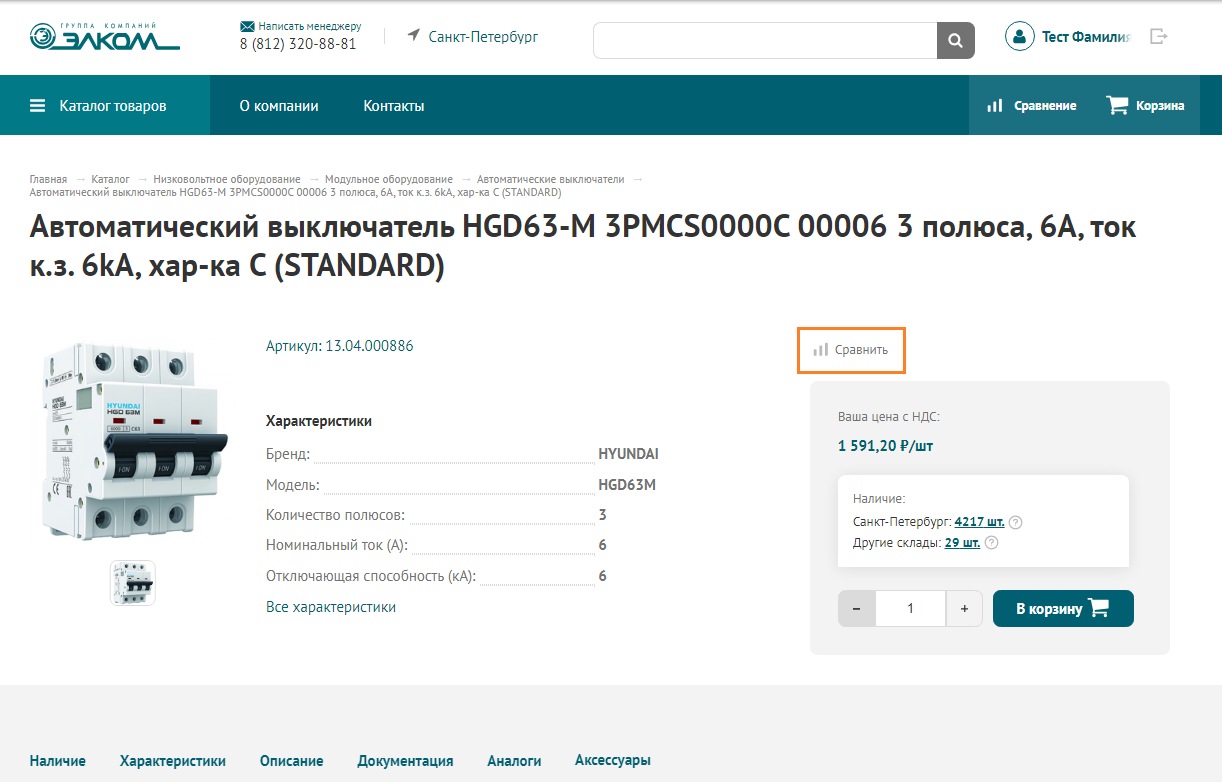
Task: Focus the search input field
Action: 764,40
